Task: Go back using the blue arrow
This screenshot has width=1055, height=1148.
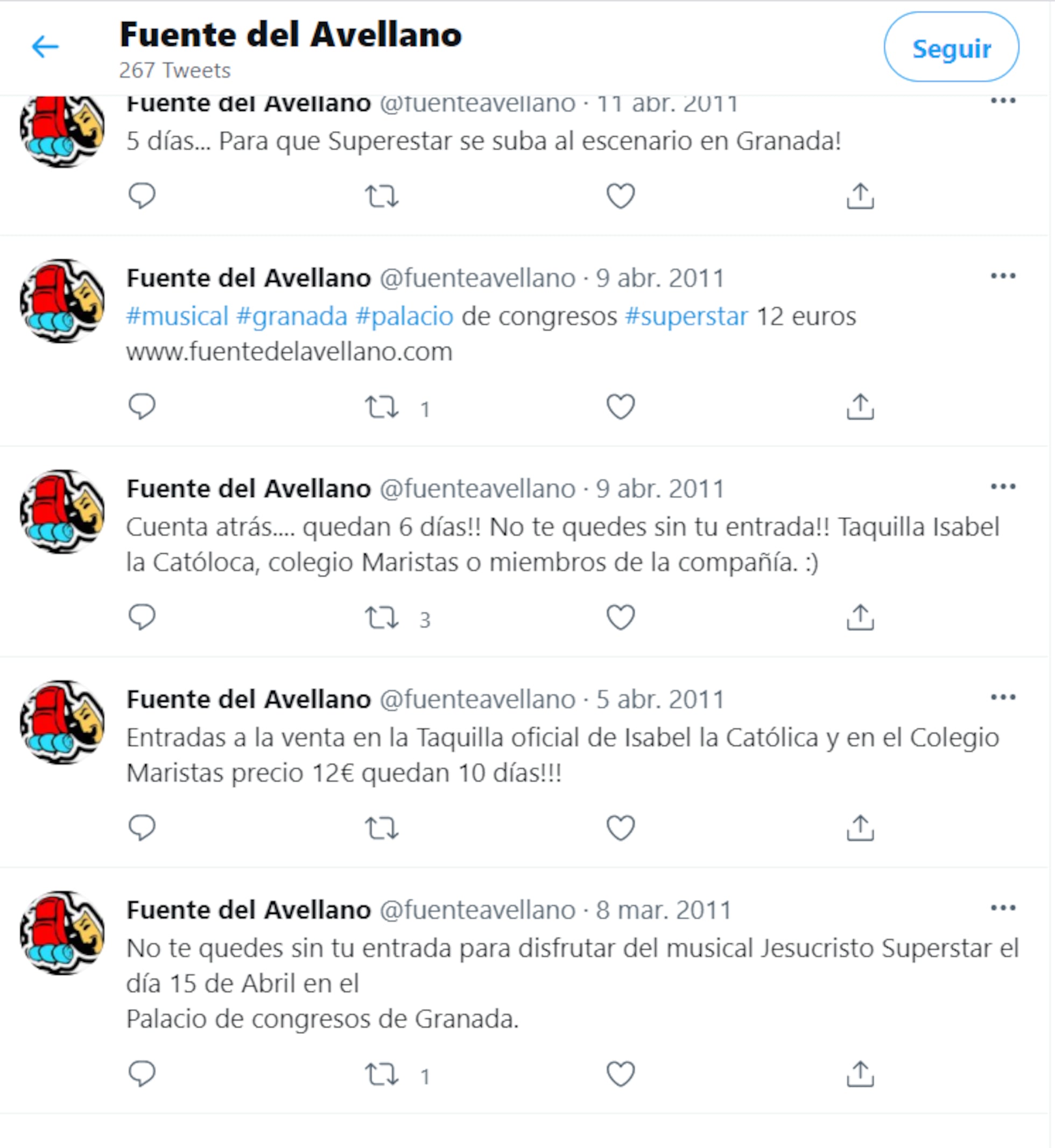Action: click(45, 47)
